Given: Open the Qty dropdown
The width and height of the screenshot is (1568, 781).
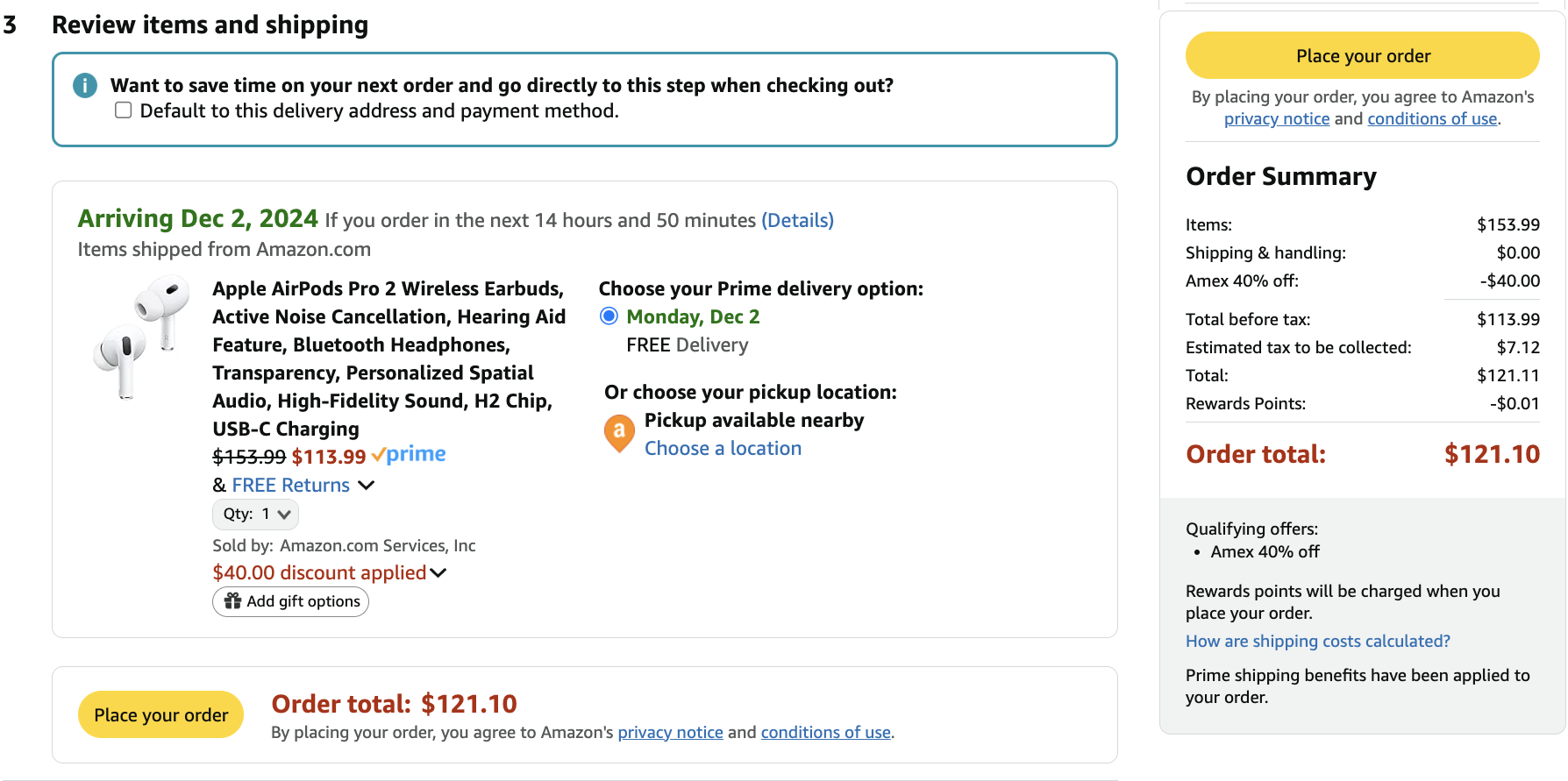Looking at the screenshot, I should click(255, 515).
